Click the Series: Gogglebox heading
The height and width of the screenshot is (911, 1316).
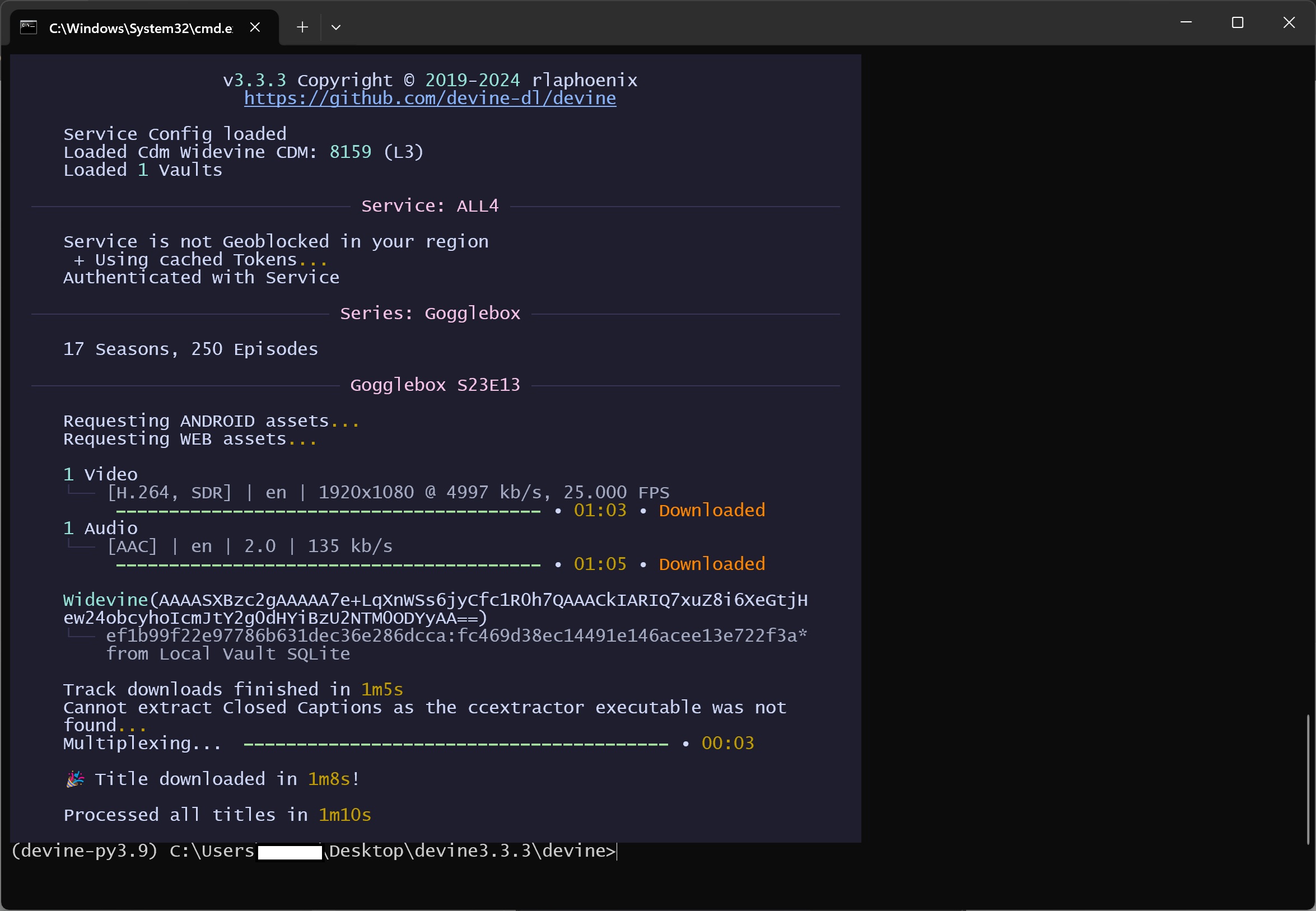[x=430, y=314]
